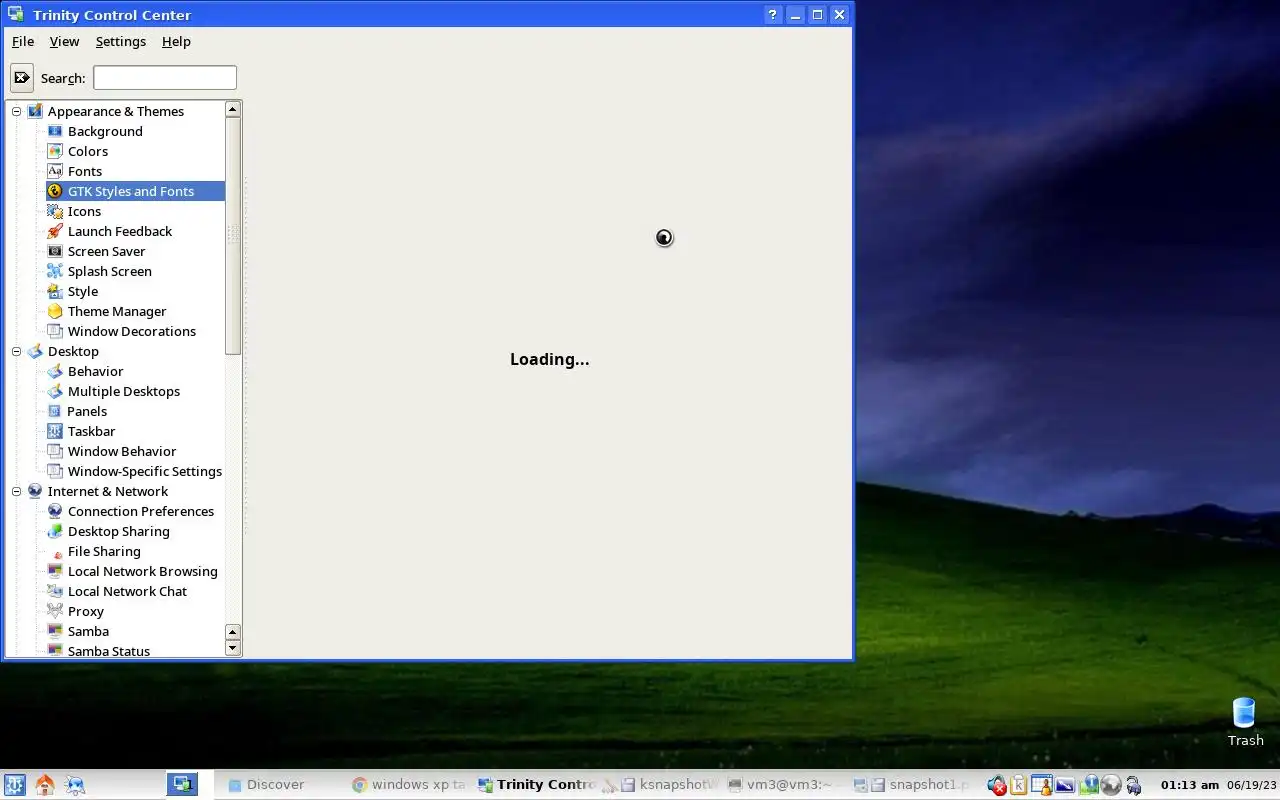Focus the Search input field
Viewport: 1280px width, 800px height.
[x=165, y=78]
